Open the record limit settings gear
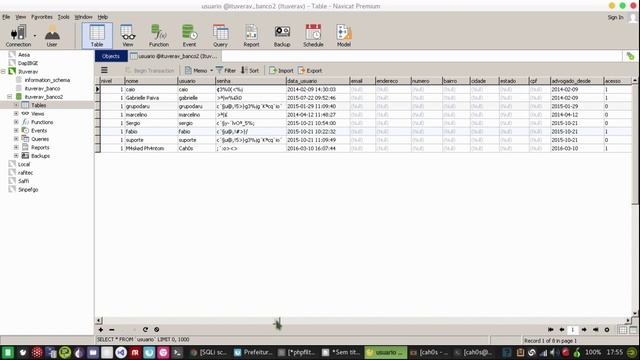The height and width of the screenshot is (360, 640). (607, 329)
